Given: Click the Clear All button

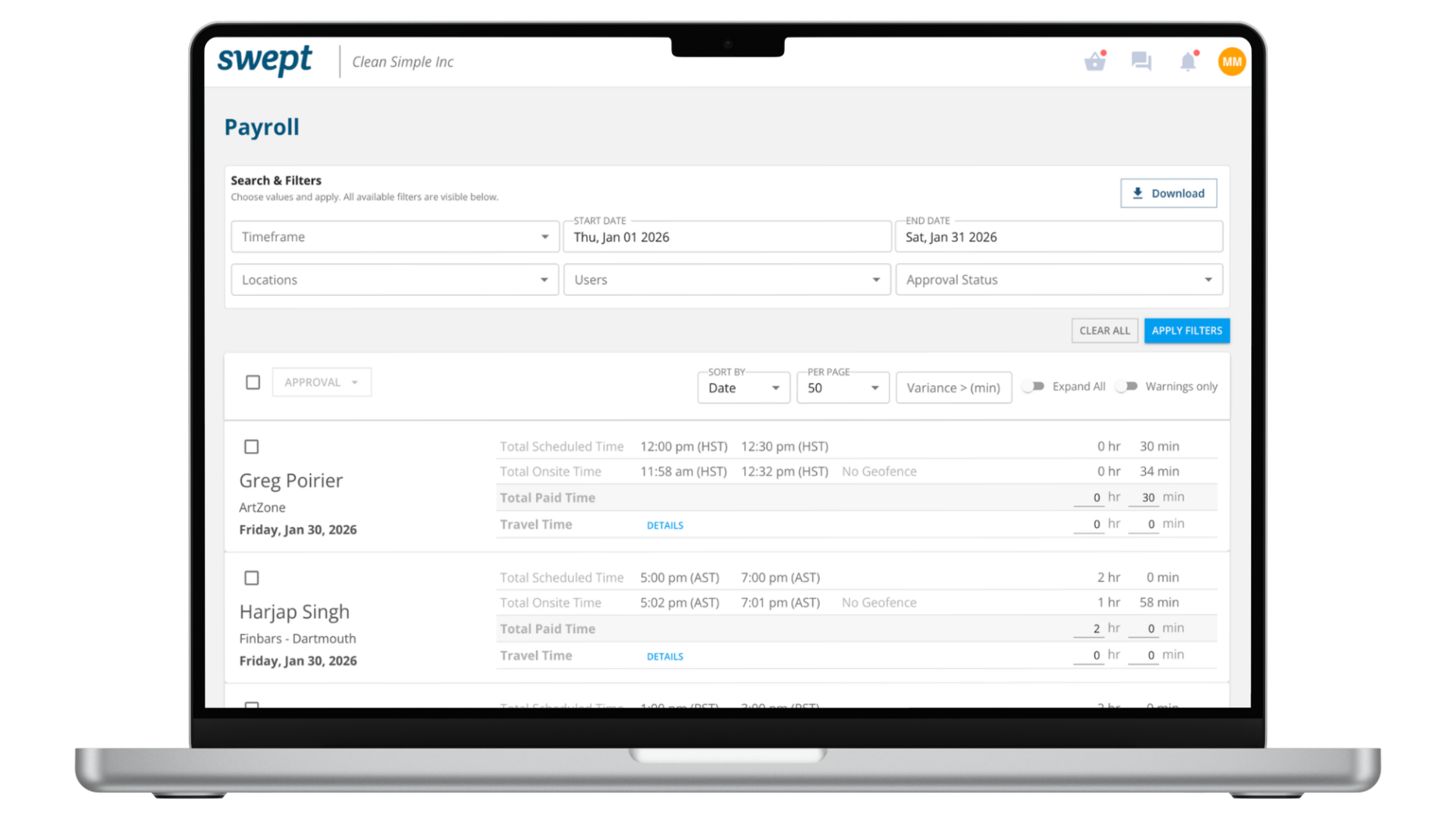Looking at the screenshot, I should click(x=1105, y=331).
